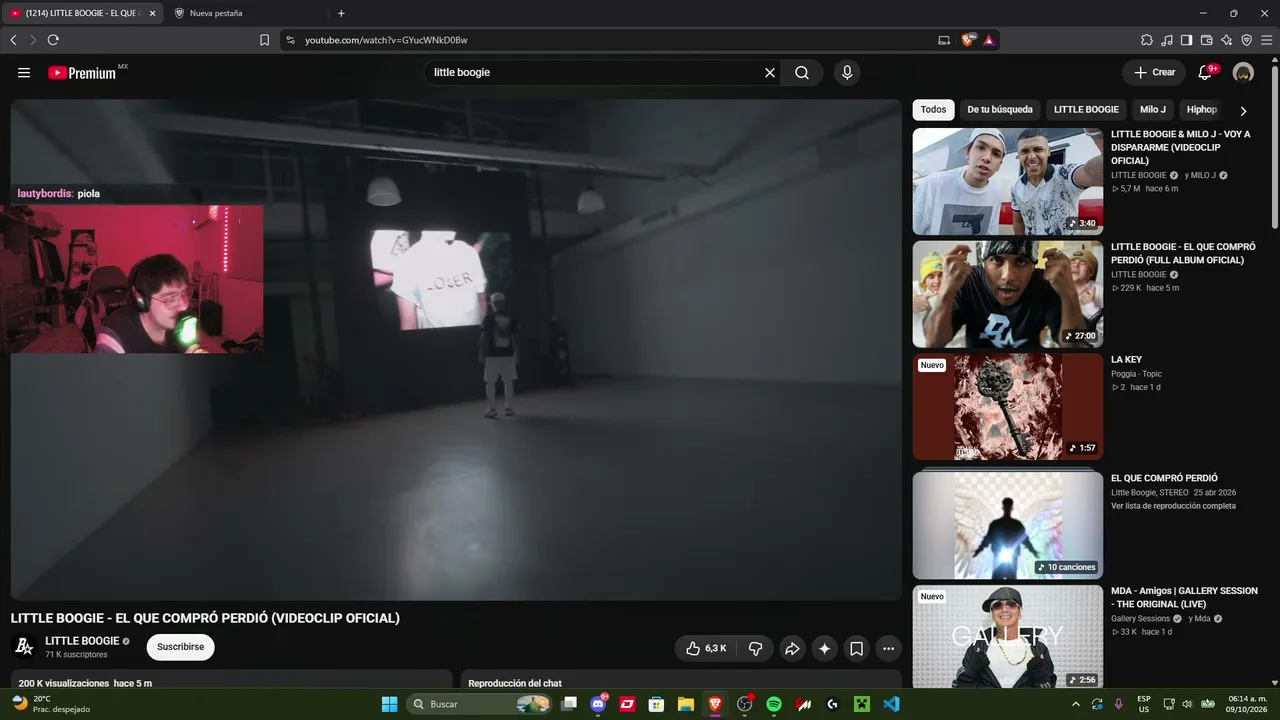
Task: Select the Todos filter chip
Action: click(933, 110)
